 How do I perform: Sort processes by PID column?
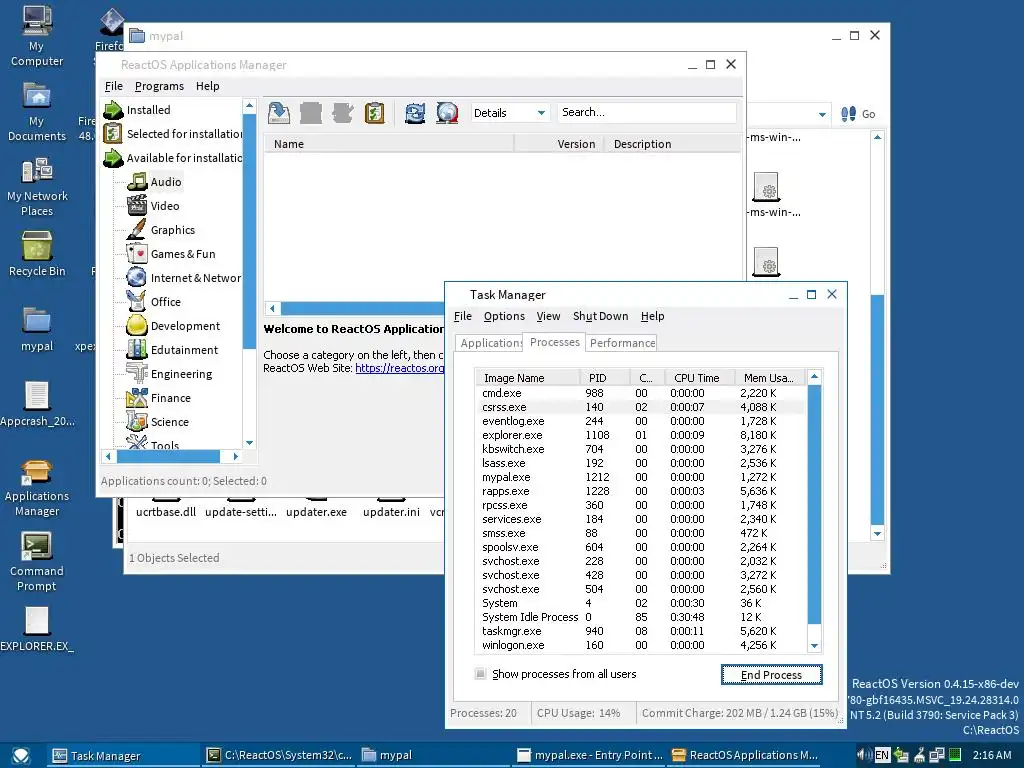pyautogui.click(x=605, y=377)
